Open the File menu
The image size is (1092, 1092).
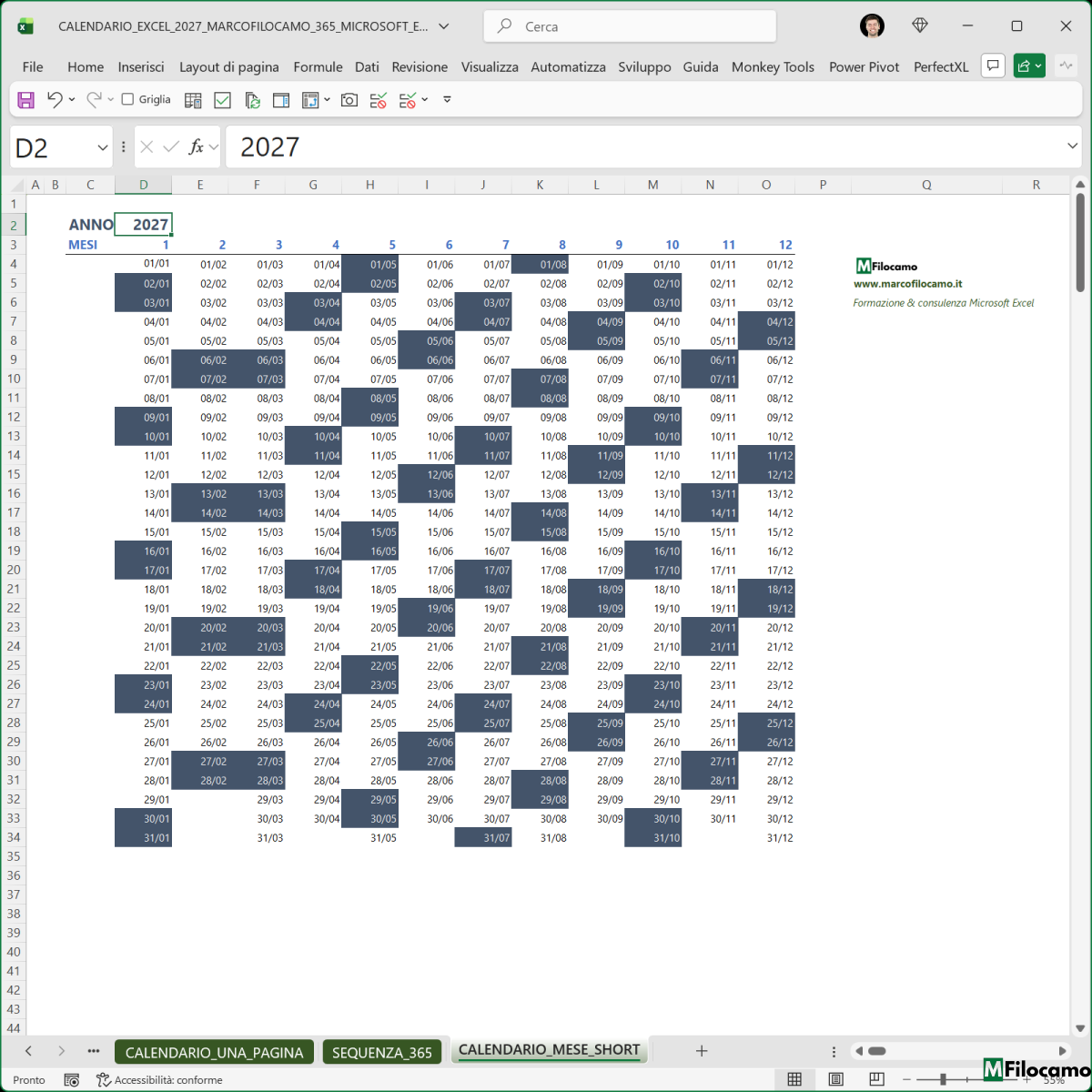(x=33, y=66)
